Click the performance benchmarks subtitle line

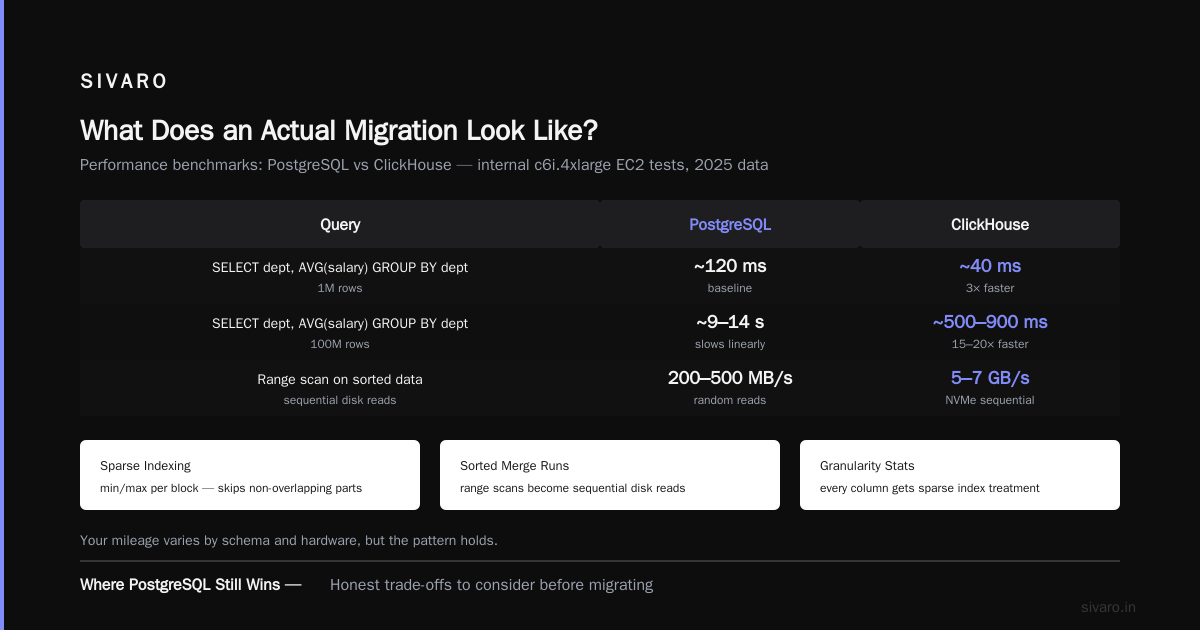pyautogui.click(x=424, y=165)
